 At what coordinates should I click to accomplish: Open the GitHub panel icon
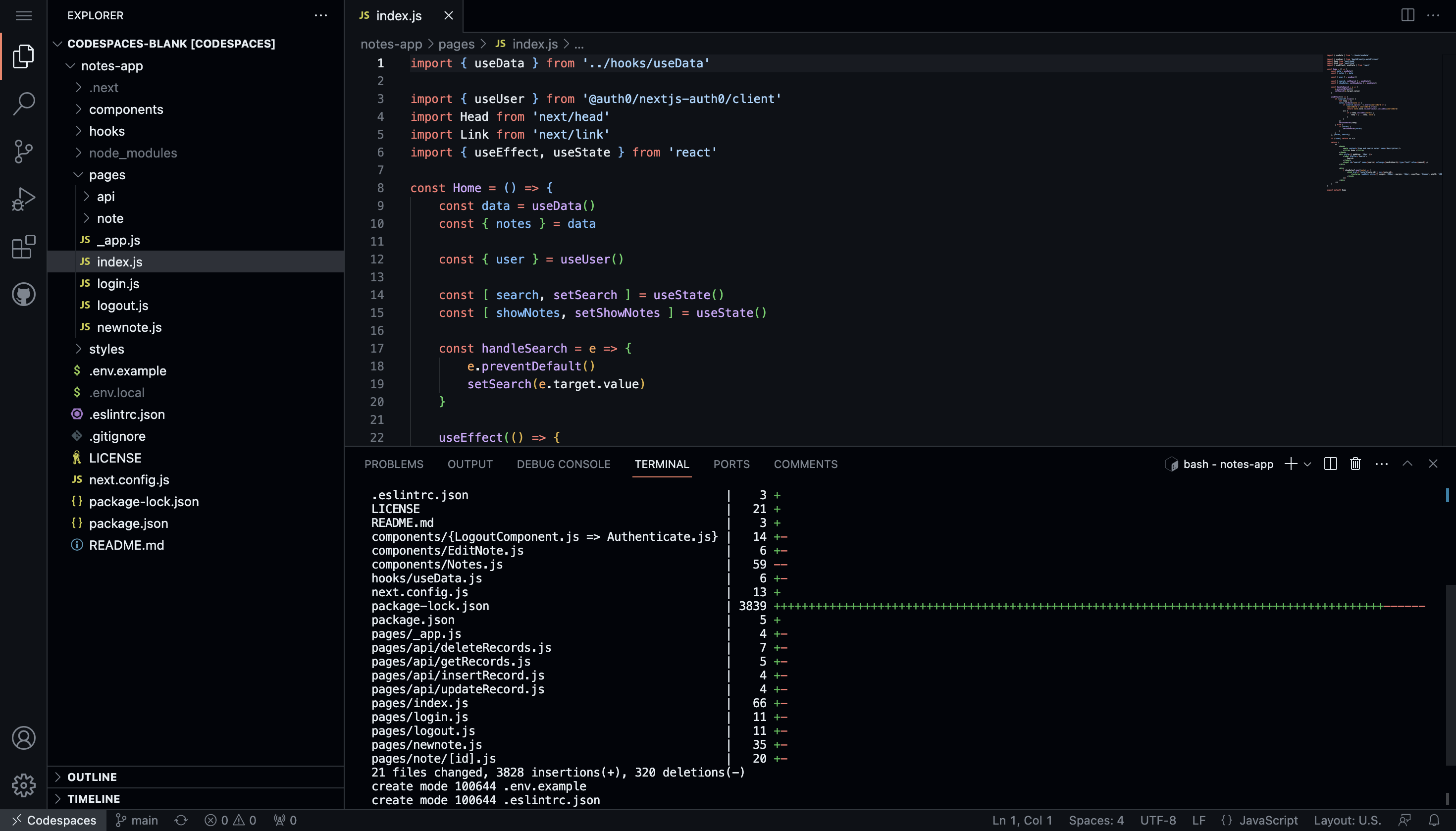[23, 295]
